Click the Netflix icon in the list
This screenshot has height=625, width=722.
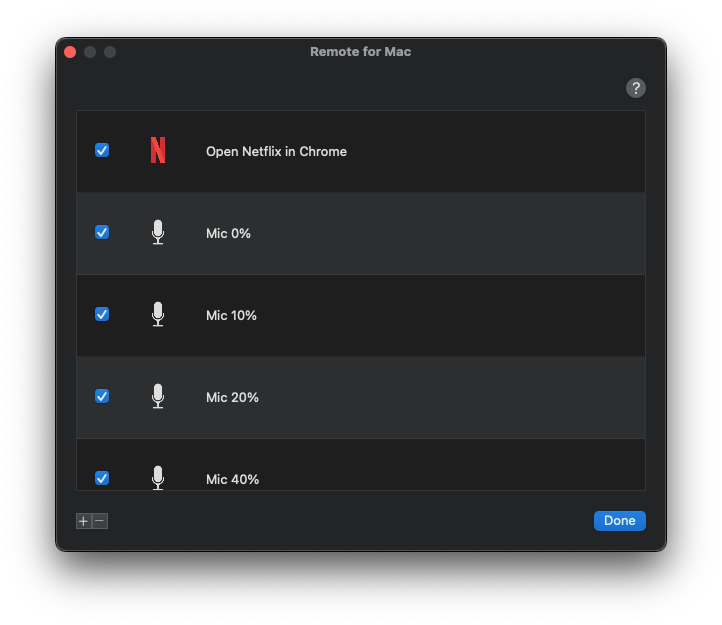158,151
